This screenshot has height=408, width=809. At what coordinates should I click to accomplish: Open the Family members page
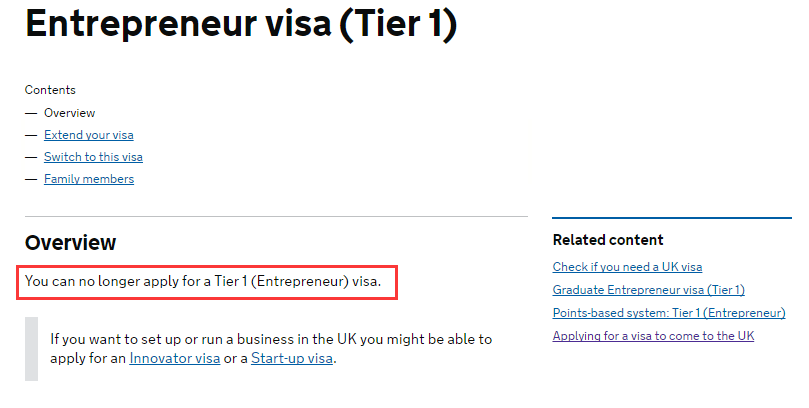89,179
